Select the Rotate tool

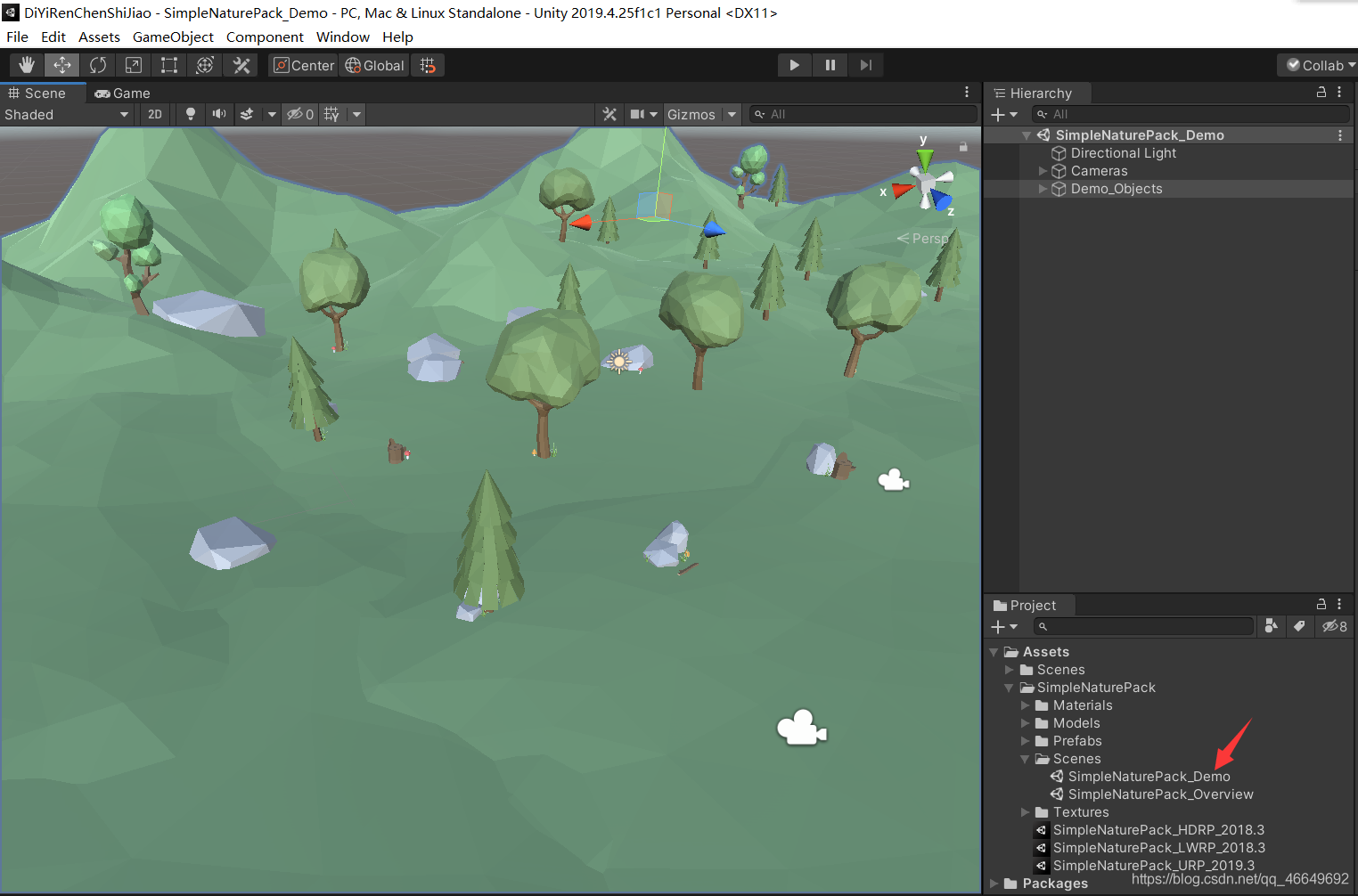98,65
